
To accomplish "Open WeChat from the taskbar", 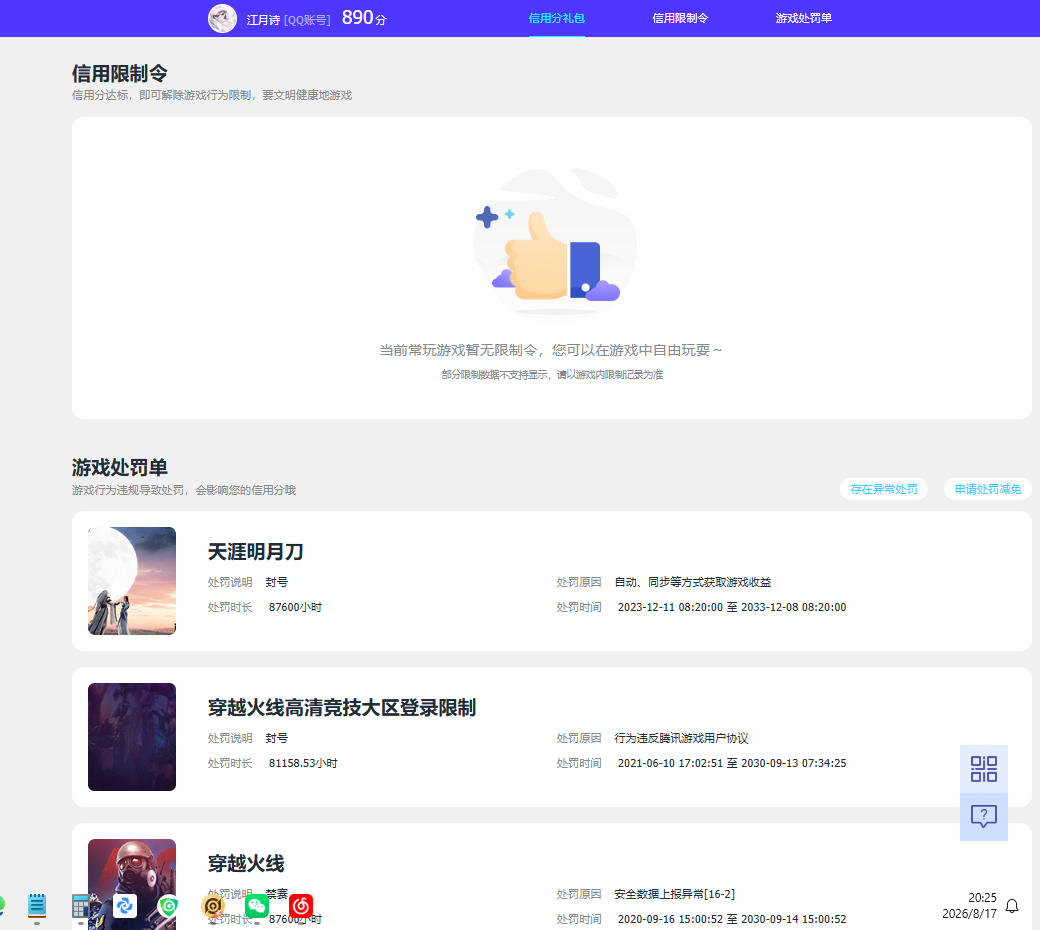I will tap(257, 905).
